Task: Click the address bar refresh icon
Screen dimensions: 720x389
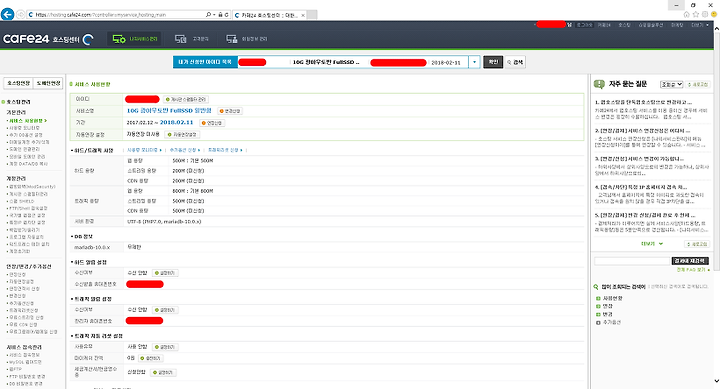Action: [x=226, y=15]
